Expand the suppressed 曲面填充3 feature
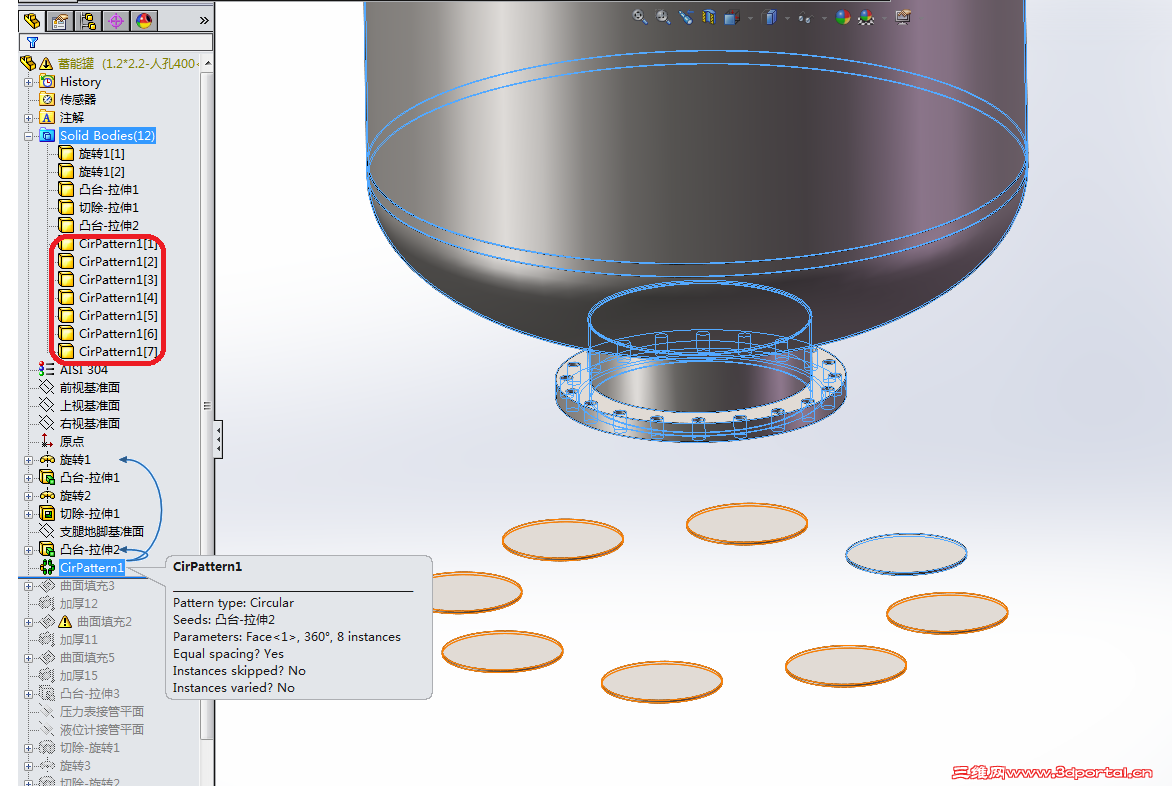The height and width of the screenshot is (786, 1172). [28, 586]
